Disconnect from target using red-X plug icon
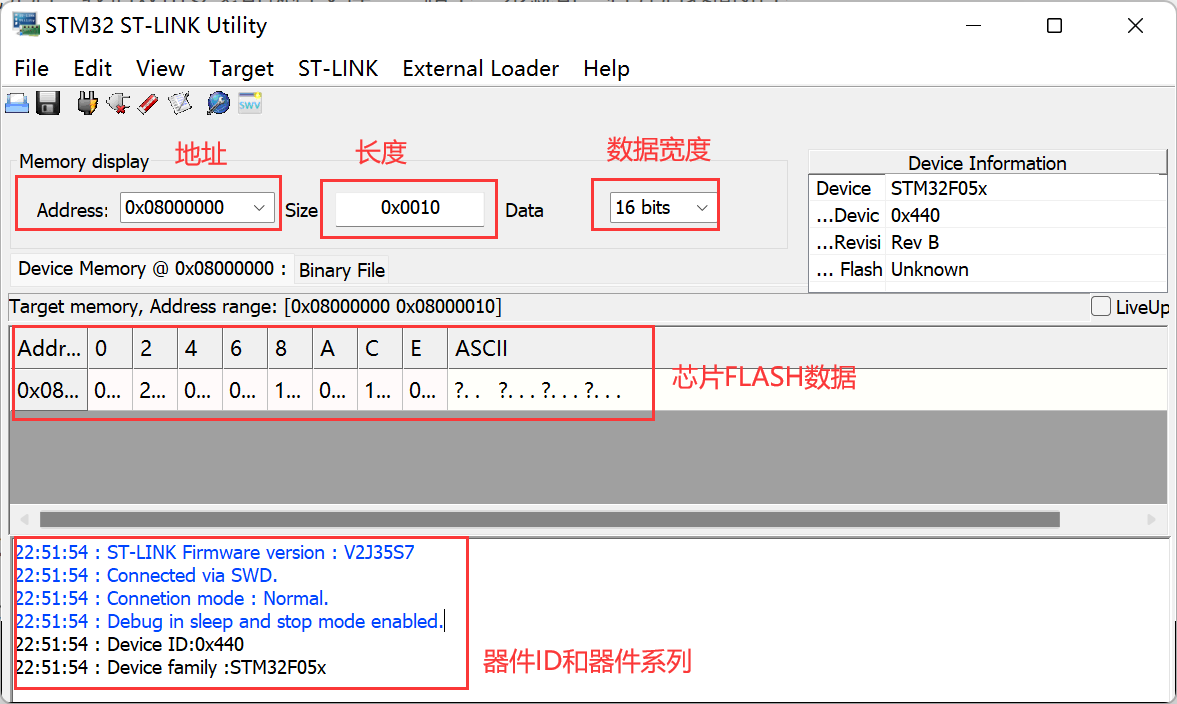 click(118, 103)
